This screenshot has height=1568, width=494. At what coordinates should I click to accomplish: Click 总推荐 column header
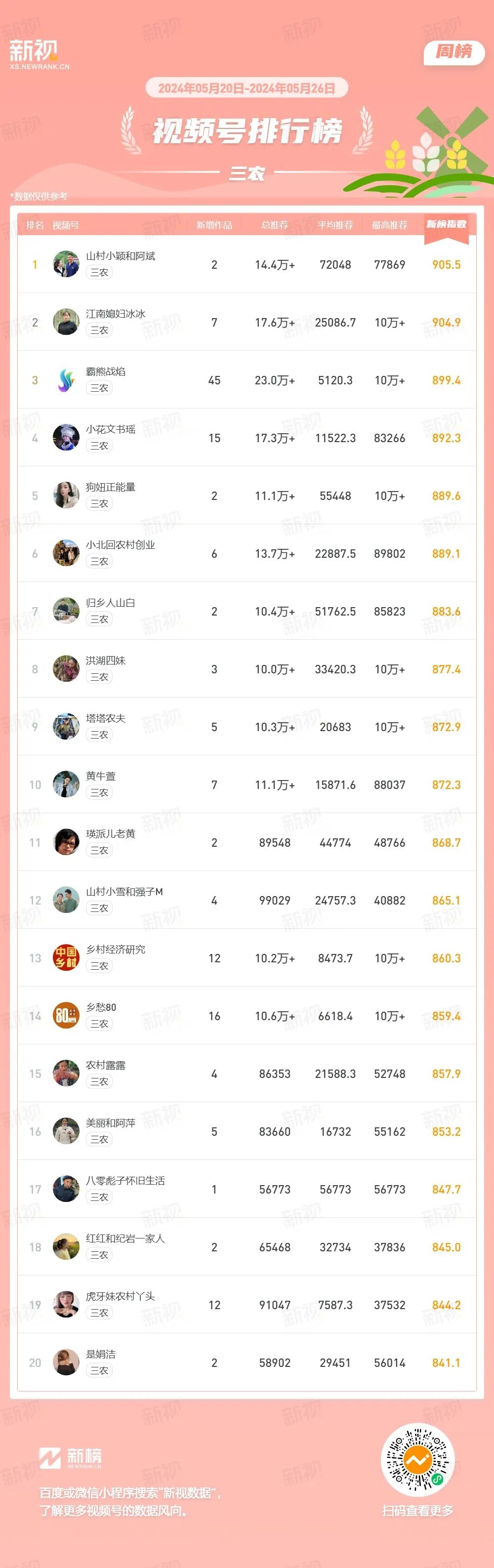coord(274,225)
